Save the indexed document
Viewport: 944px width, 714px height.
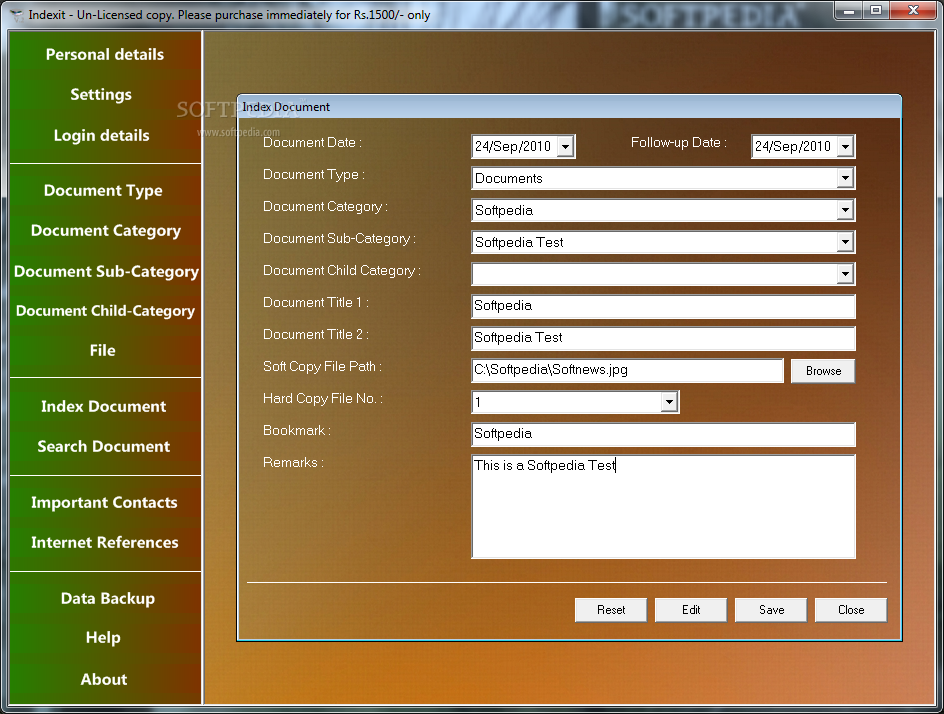tap(771, 610)
